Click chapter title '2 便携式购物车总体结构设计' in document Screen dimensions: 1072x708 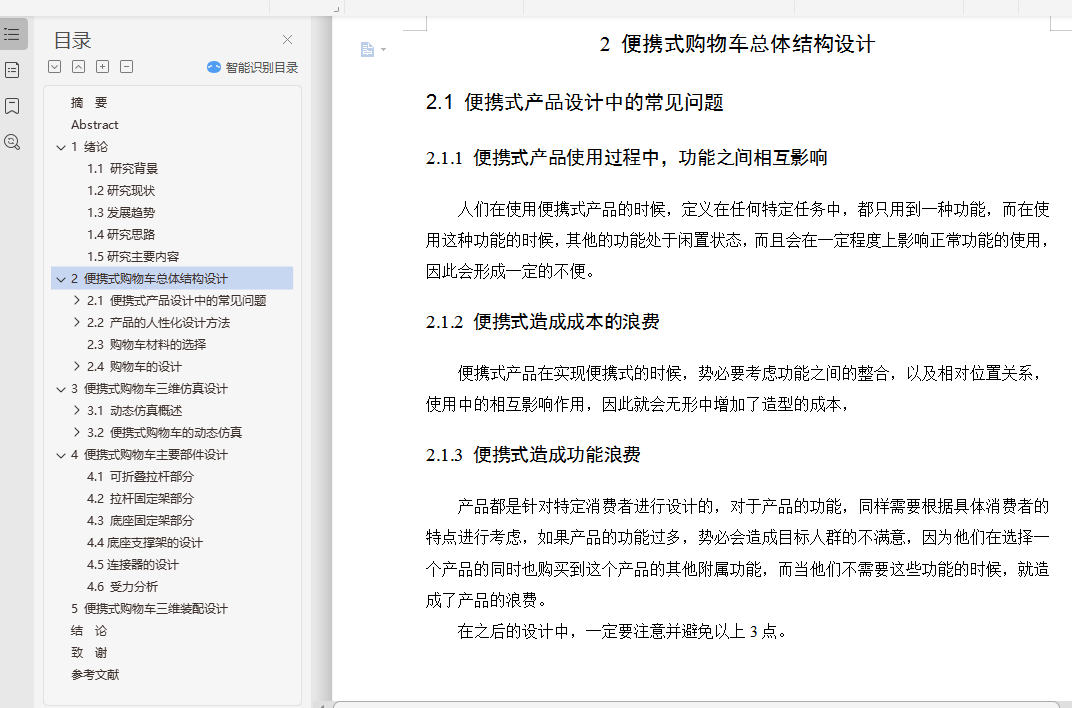coord(737,44)
